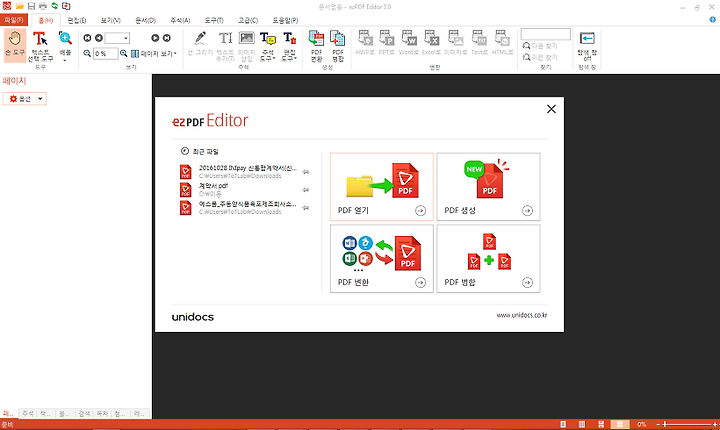Click the PDF 생성 card in start dialog

coord(488,187)
